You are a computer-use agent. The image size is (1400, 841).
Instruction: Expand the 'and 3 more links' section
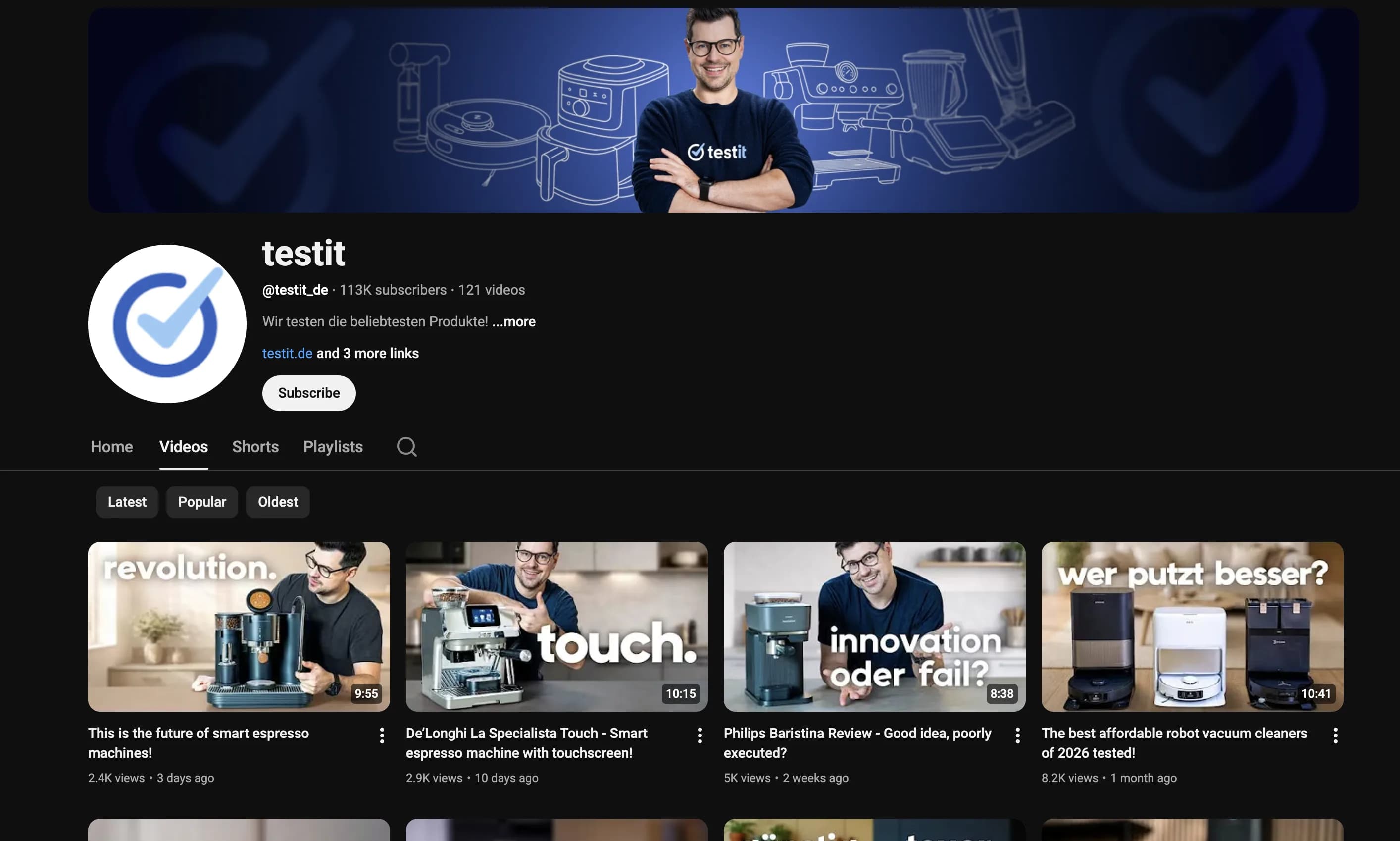tap(367, 353)
